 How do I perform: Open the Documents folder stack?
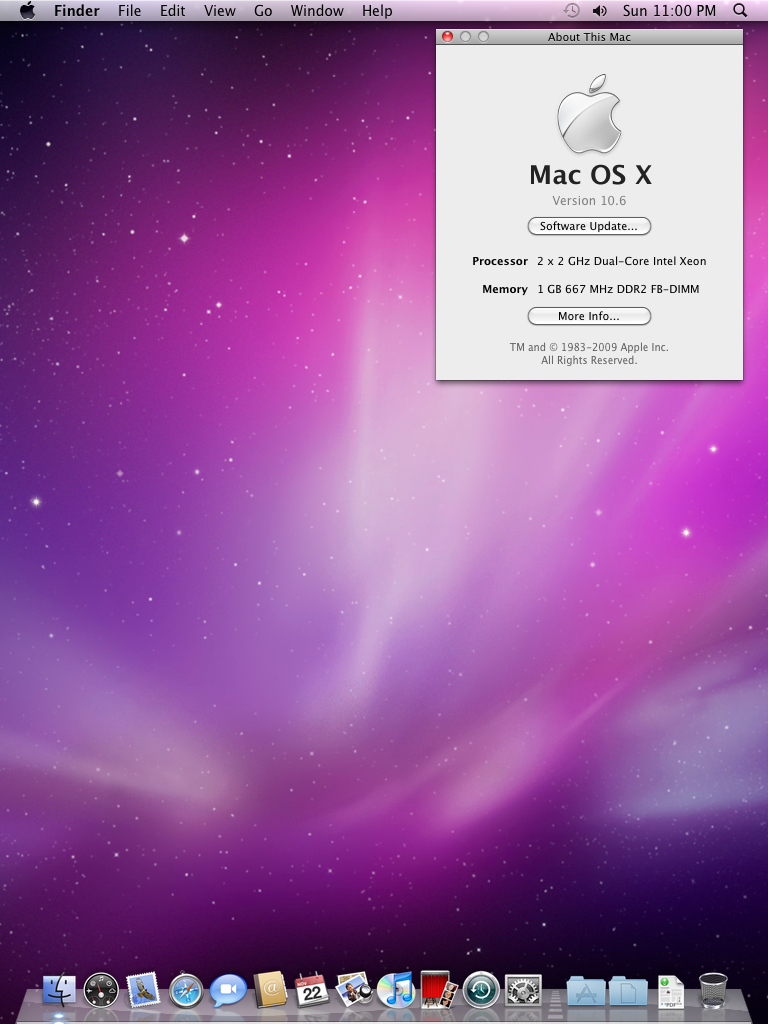pos(628,991)
